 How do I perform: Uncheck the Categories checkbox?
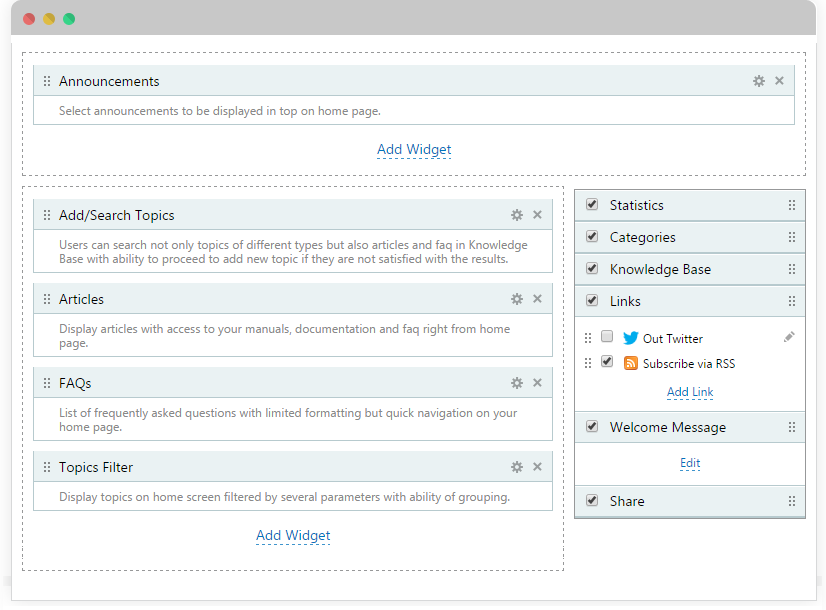point(592,237)
